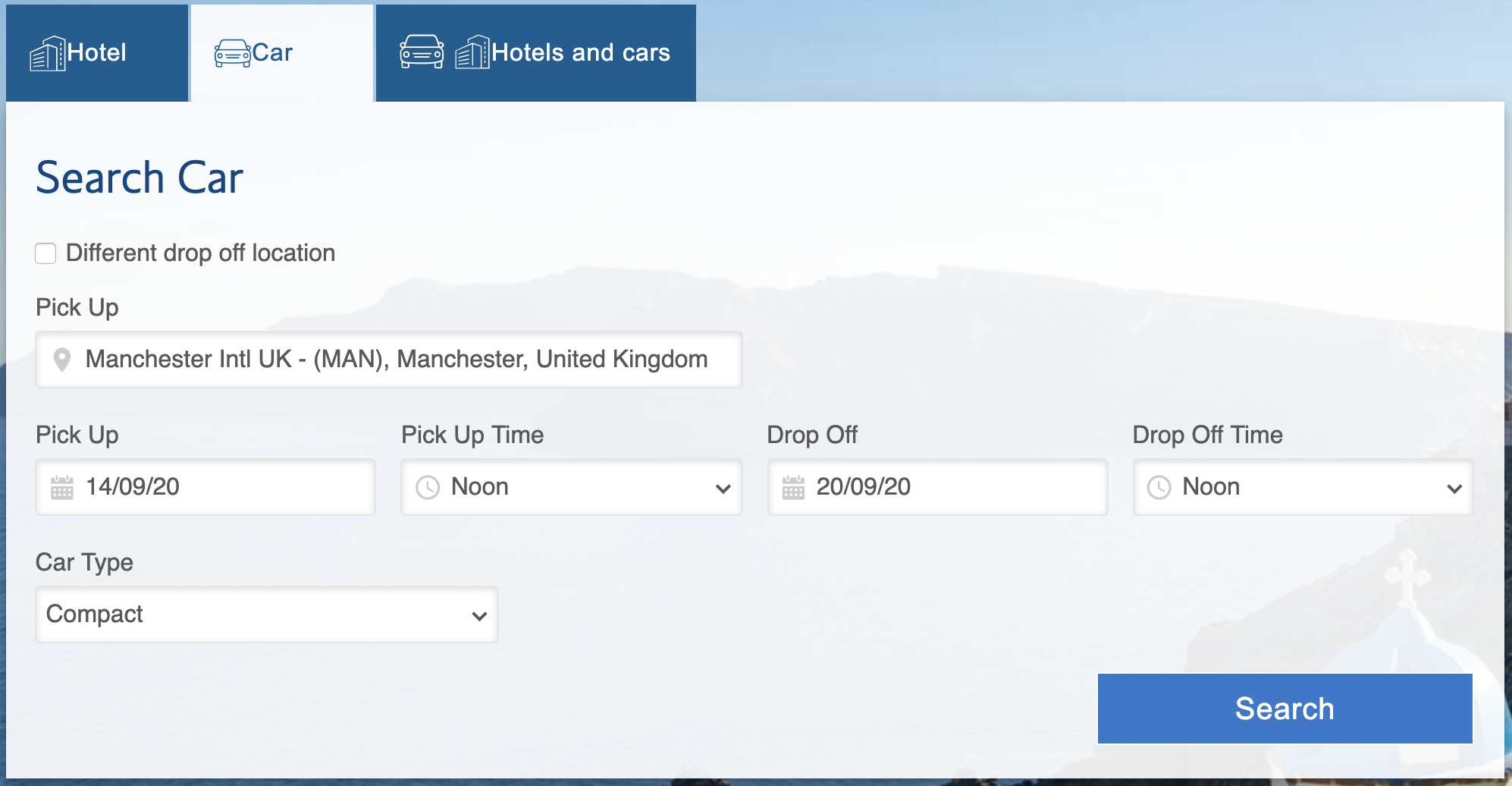Switch to the Hotel tab
Screen dimensions: 1512x786
click(x=97, y=53)
